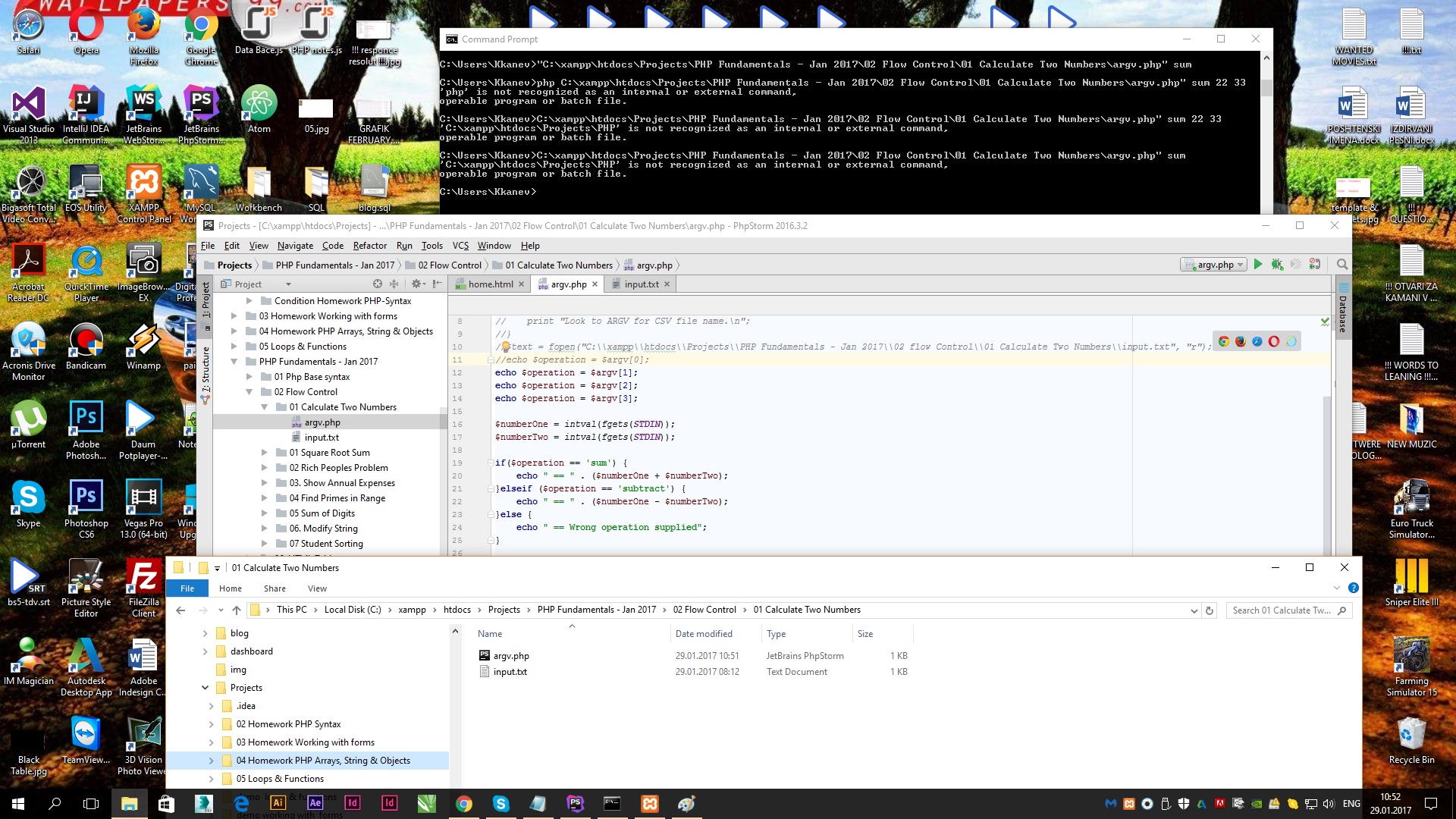Screen dimensions: 1456x819
Task: Collapse the line 19 if-block fold marker
Action: pyautogui.click(x=491, y=463)
